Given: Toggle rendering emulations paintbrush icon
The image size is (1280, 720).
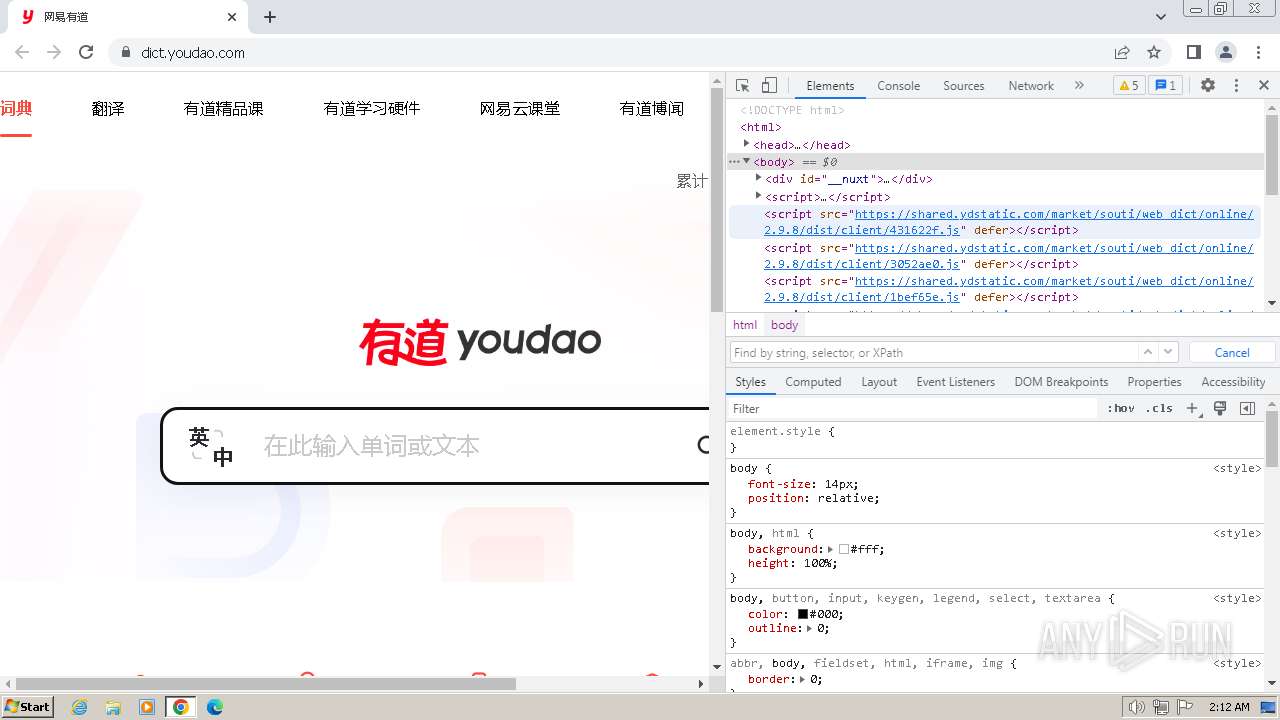Looking at the screenshot, I should tap(1220, 408).
